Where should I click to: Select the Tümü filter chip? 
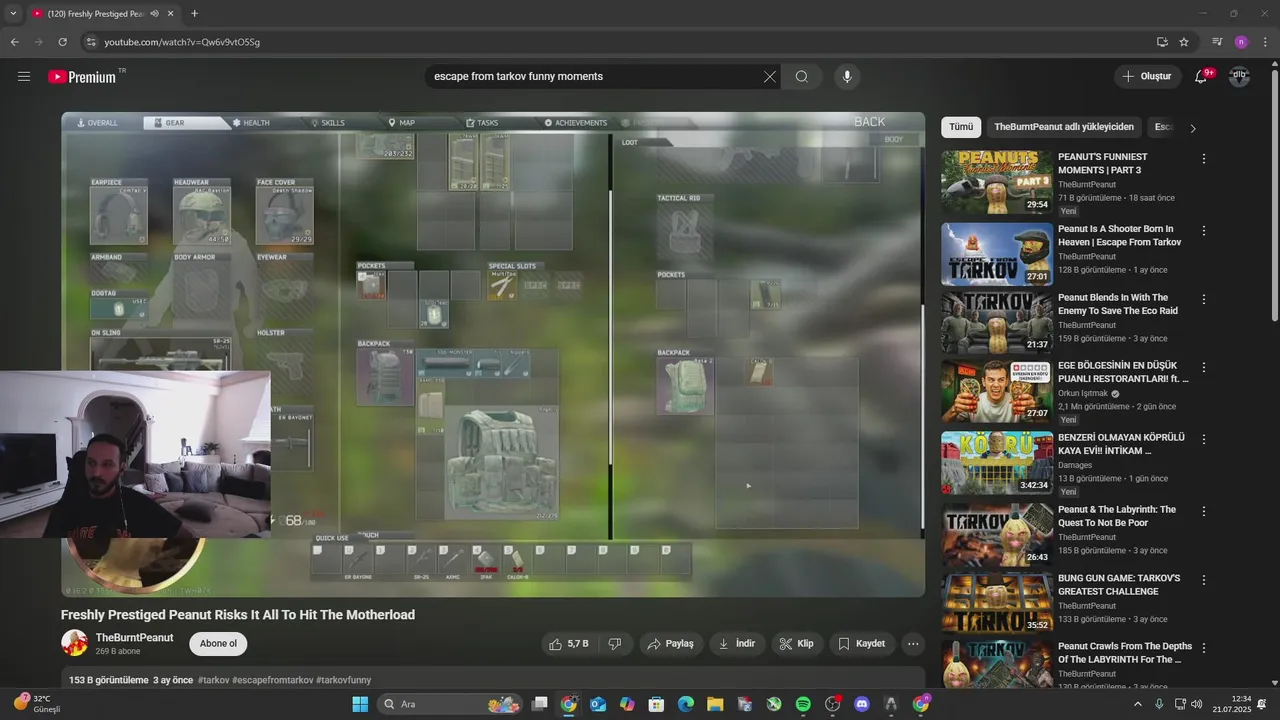pyautogui.click(x=961, y=127)
